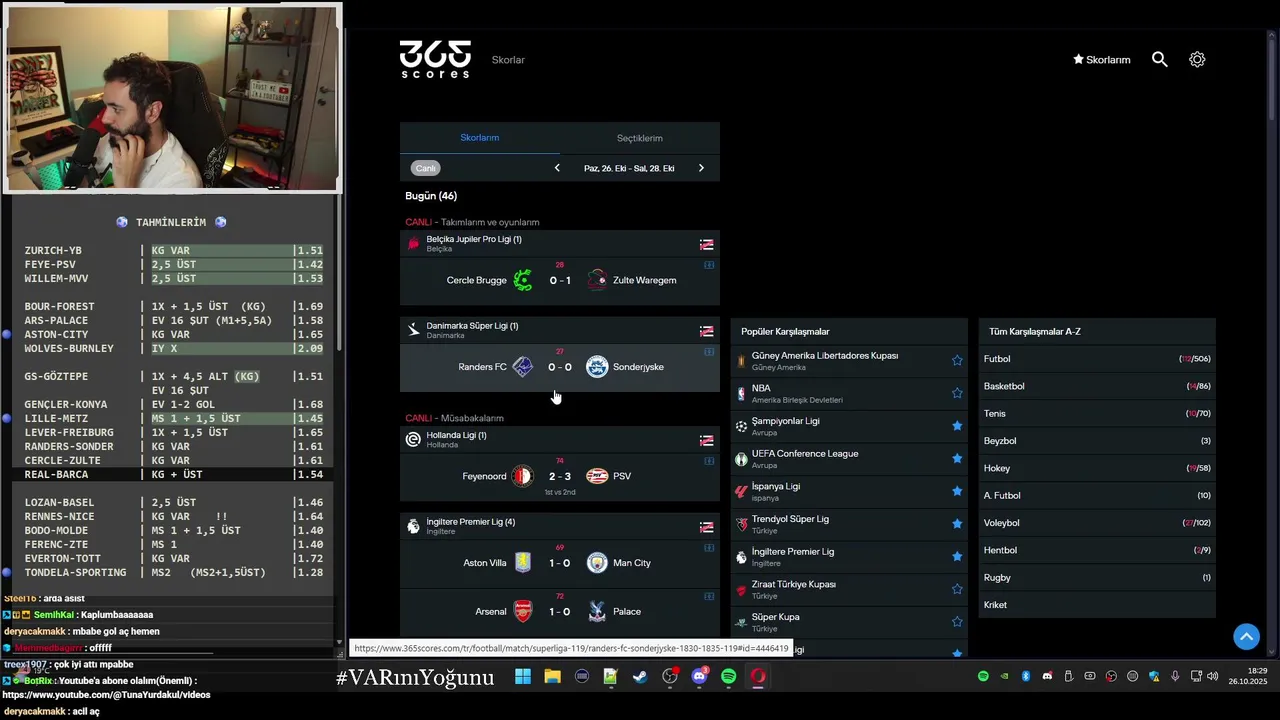Favorite Süper Kupa with its star
Viewport: 1280px width, 720px height.
pos(957,621)
